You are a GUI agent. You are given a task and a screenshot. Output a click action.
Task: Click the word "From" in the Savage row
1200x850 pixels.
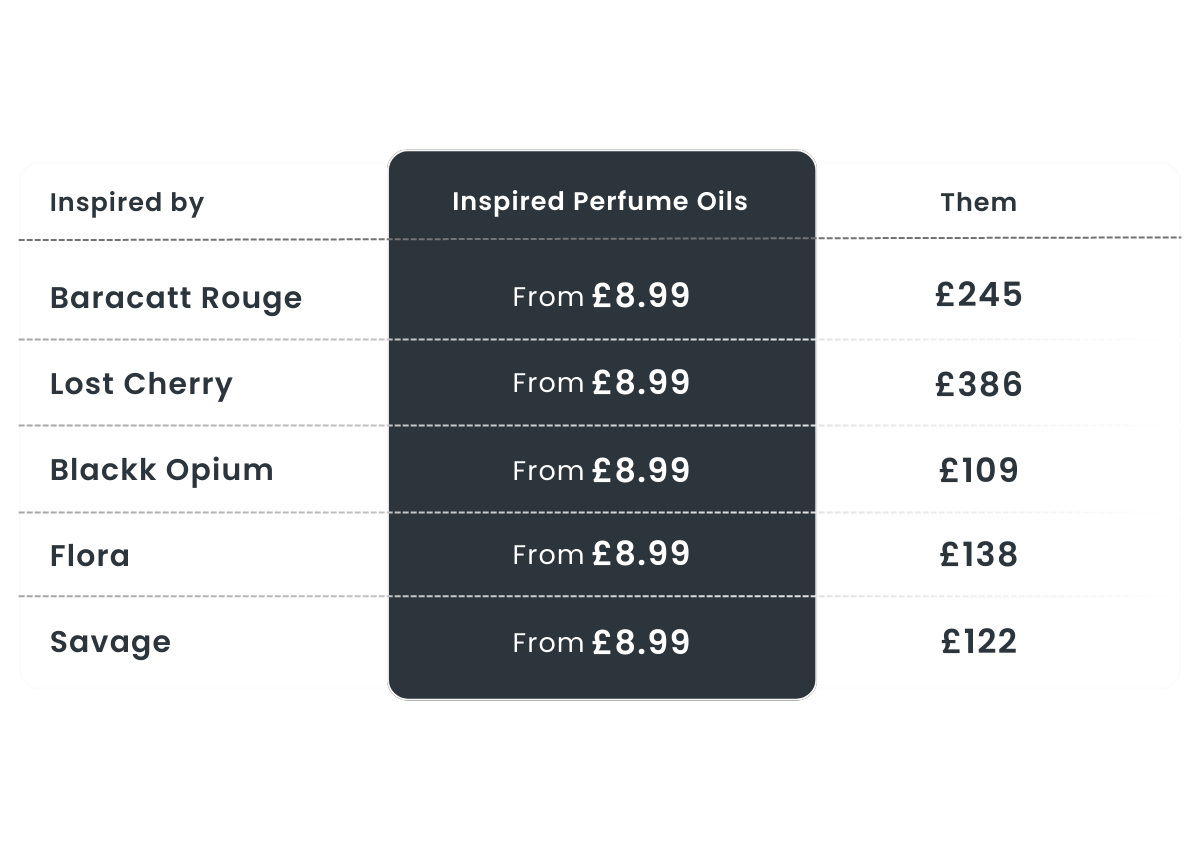(548, 643)
